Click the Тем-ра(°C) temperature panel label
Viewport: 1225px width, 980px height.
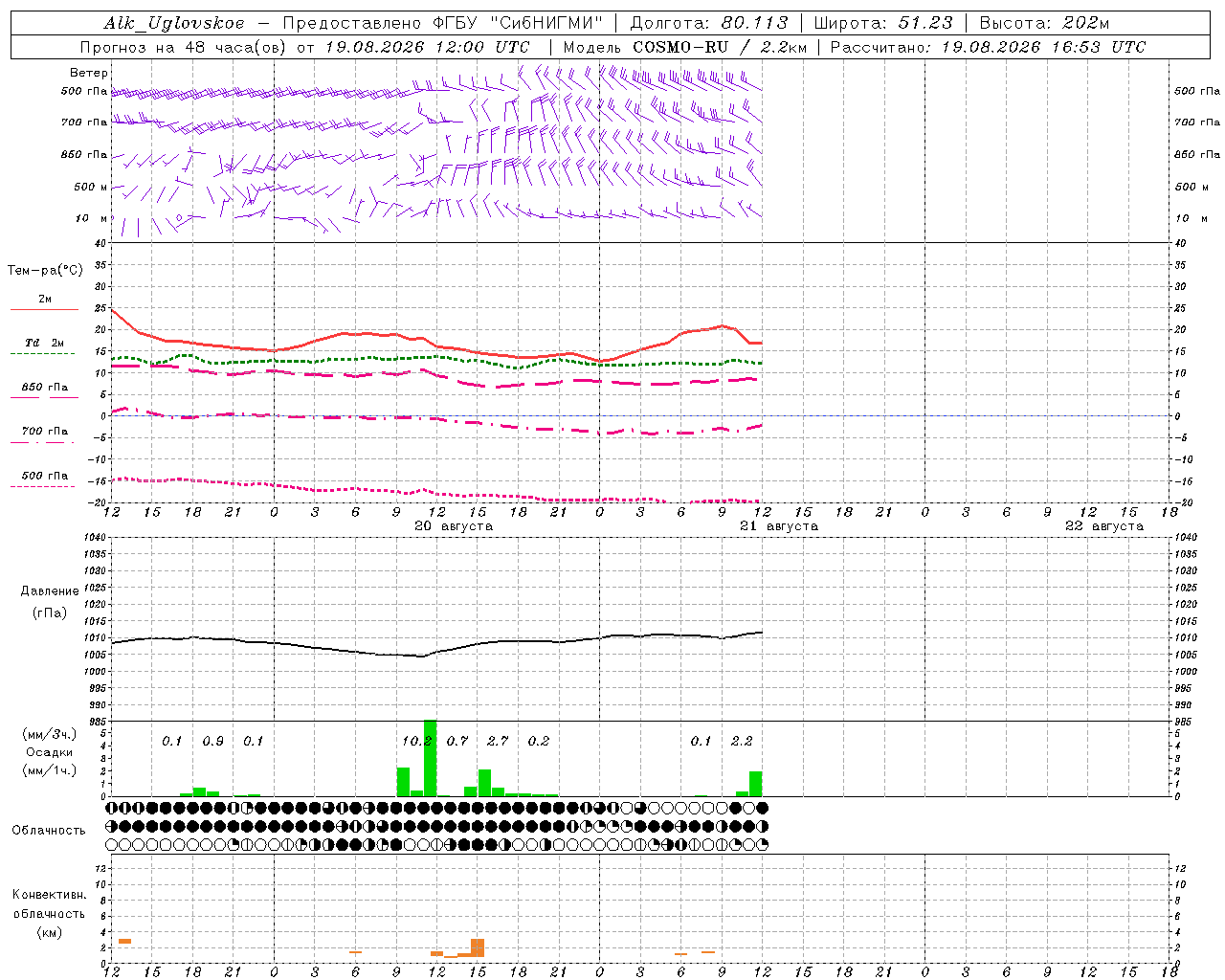click(45, 271)
